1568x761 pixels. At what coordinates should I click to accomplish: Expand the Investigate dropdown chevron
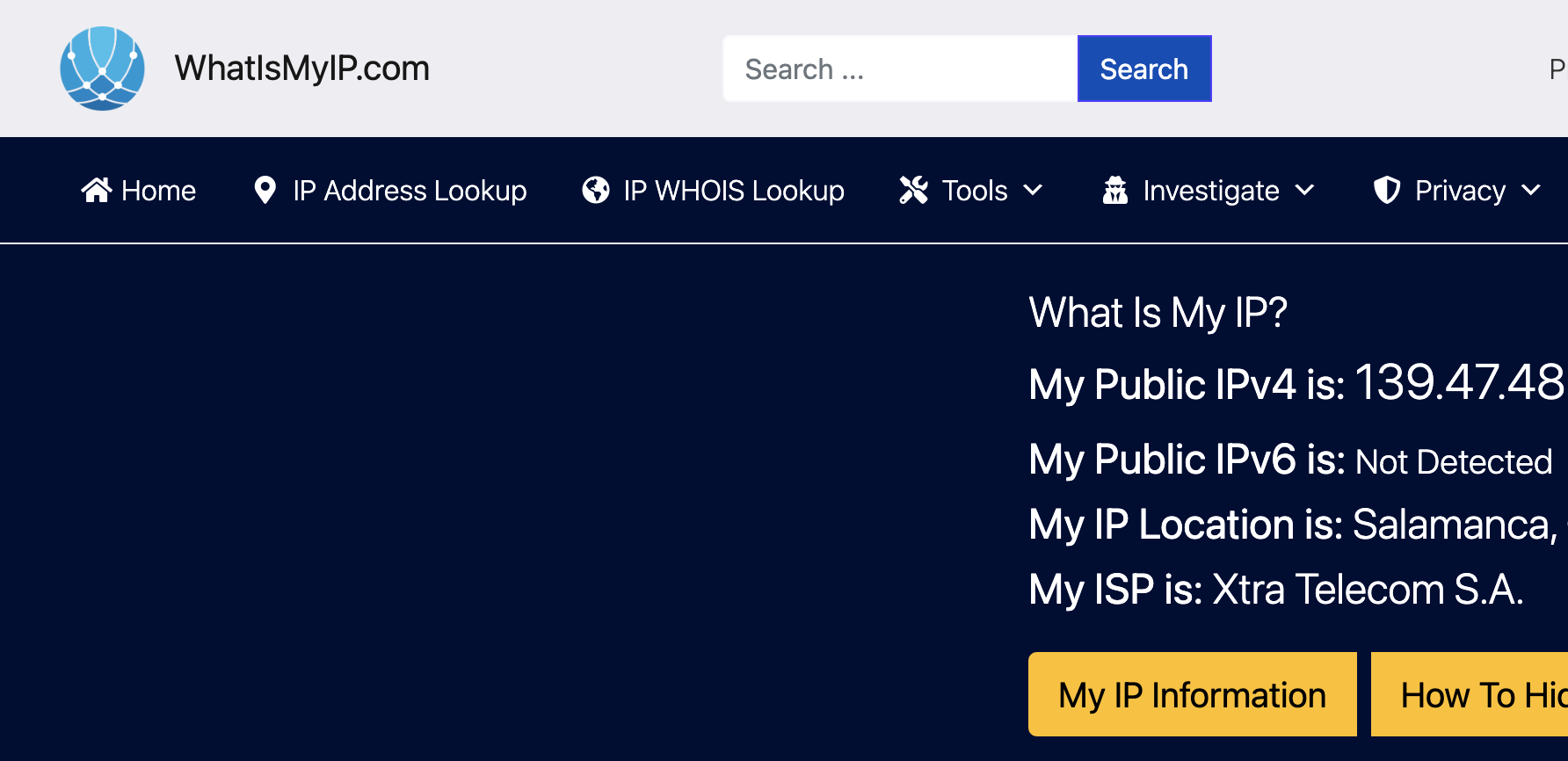1305,190
